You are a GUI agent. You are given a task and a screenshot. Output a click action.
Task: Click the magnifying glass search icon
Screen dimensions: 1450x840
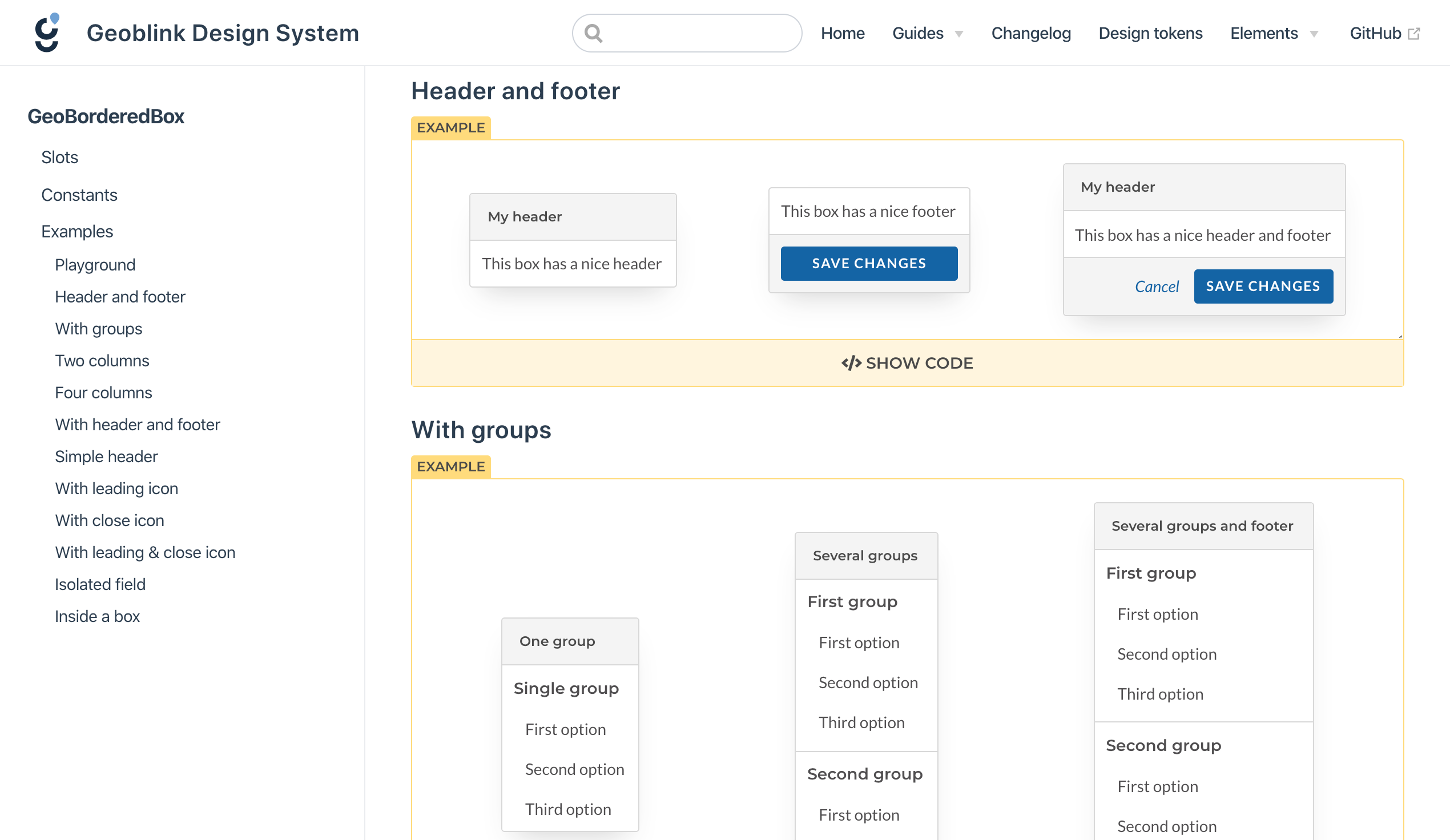coord(595,33)
